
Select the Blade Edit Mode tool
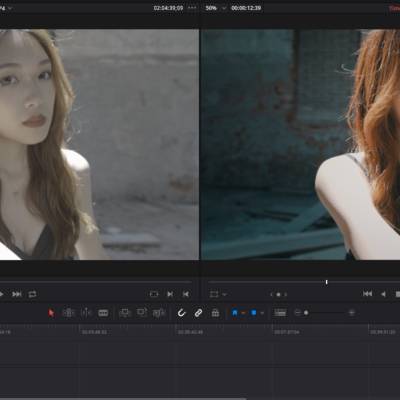pos(103,313)
